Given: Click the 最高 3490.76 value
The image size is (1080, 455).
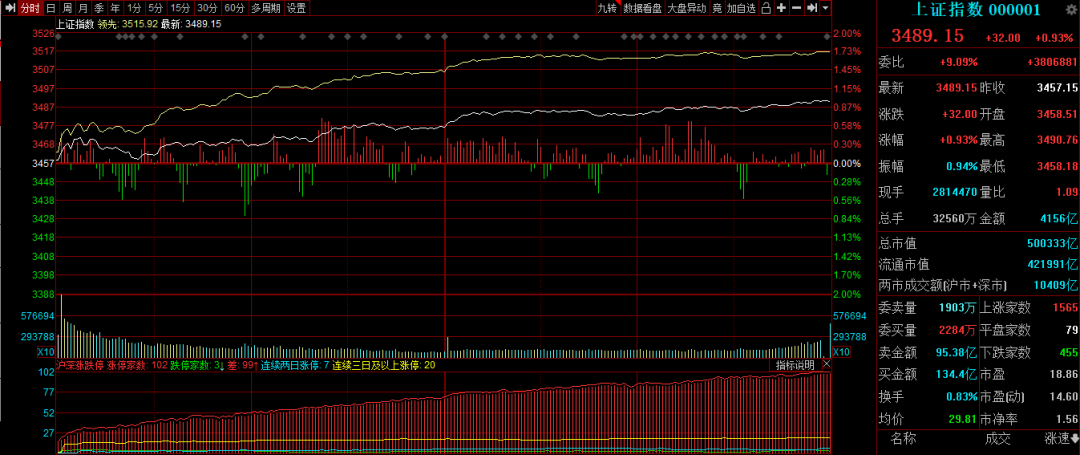Looking at the screenshot, I should [x=1057, y=140].
